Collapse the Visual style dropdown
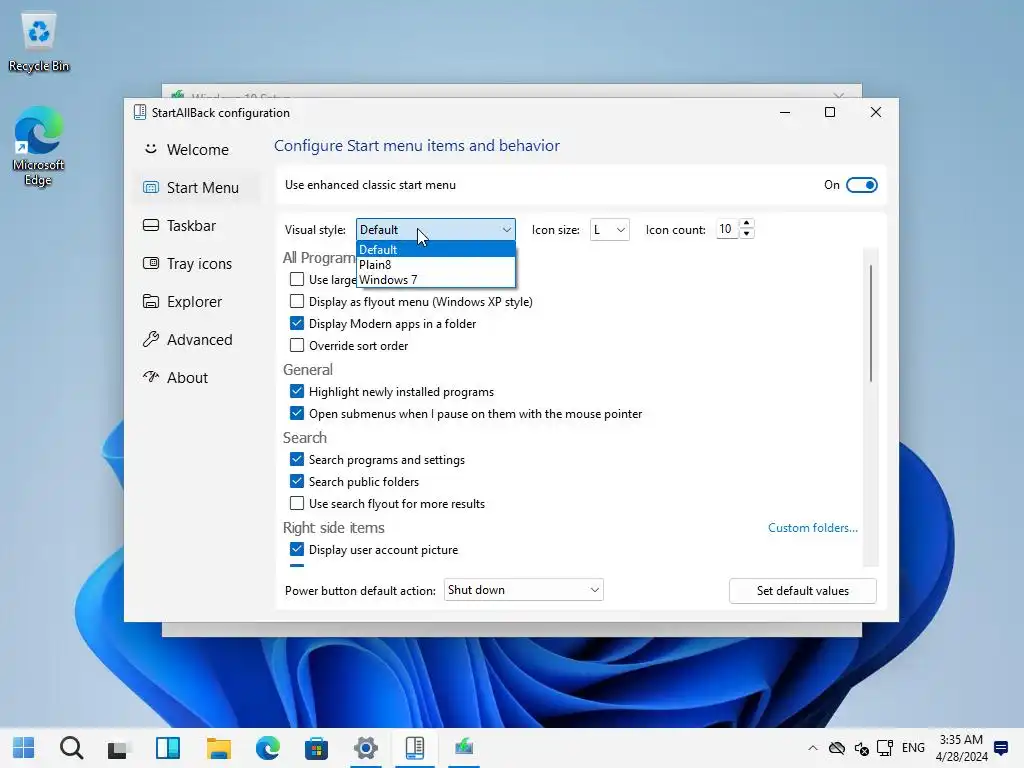 (436, 230)
